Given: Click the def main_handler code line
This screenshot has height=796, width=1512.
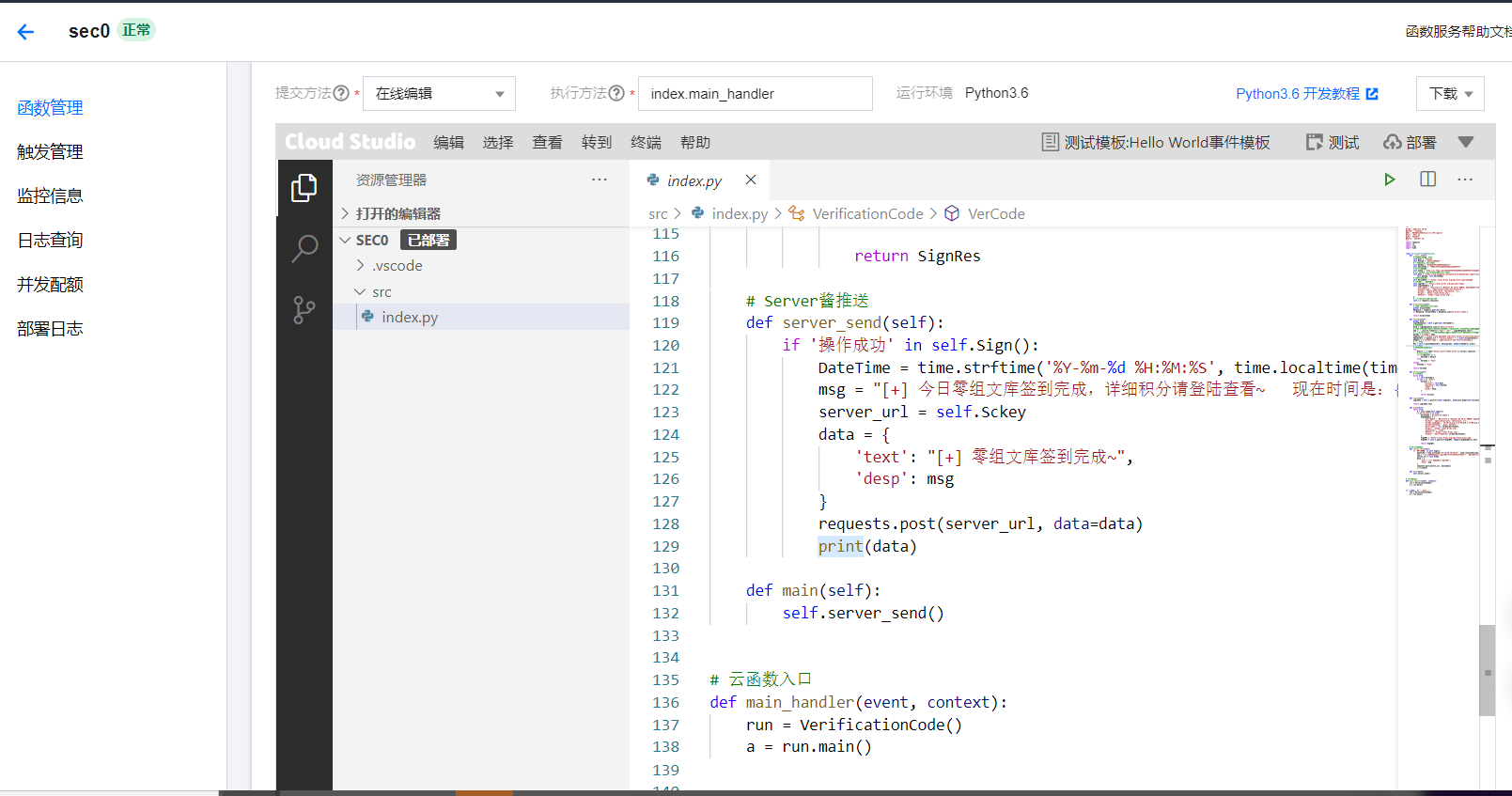Looking at the screenshot, I should [x=858, y=703].
